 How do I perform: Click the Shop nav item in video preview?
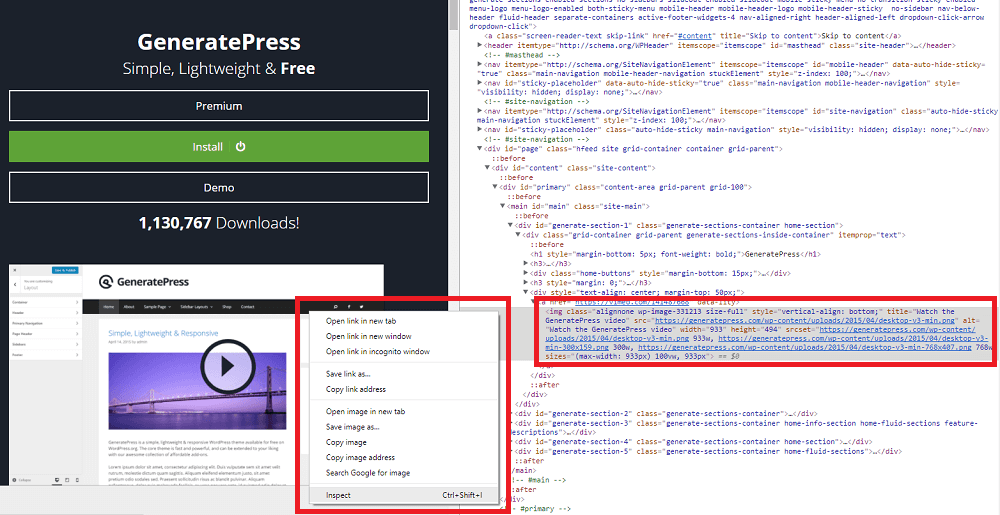(x=226, y=307)
